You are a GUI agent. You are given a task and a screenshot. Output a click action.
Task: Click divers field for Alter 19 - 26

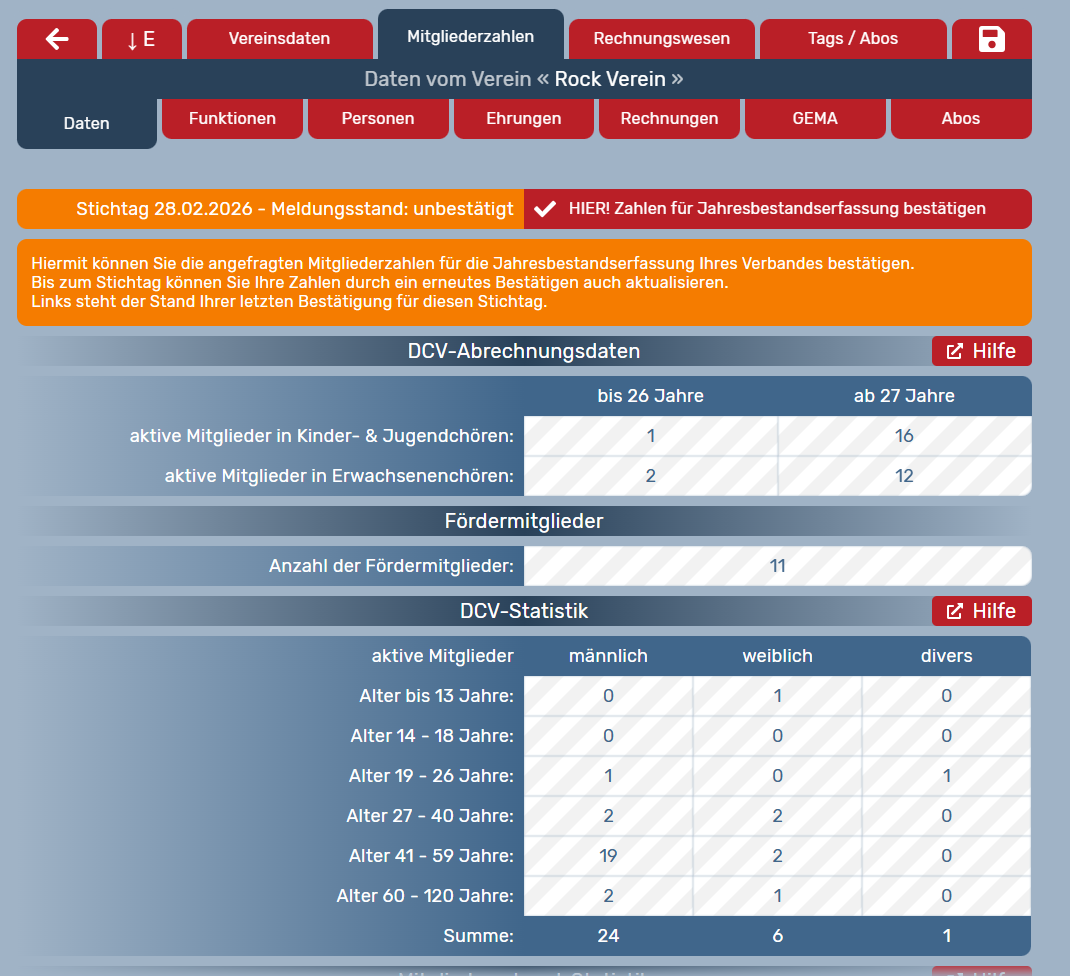946,776
